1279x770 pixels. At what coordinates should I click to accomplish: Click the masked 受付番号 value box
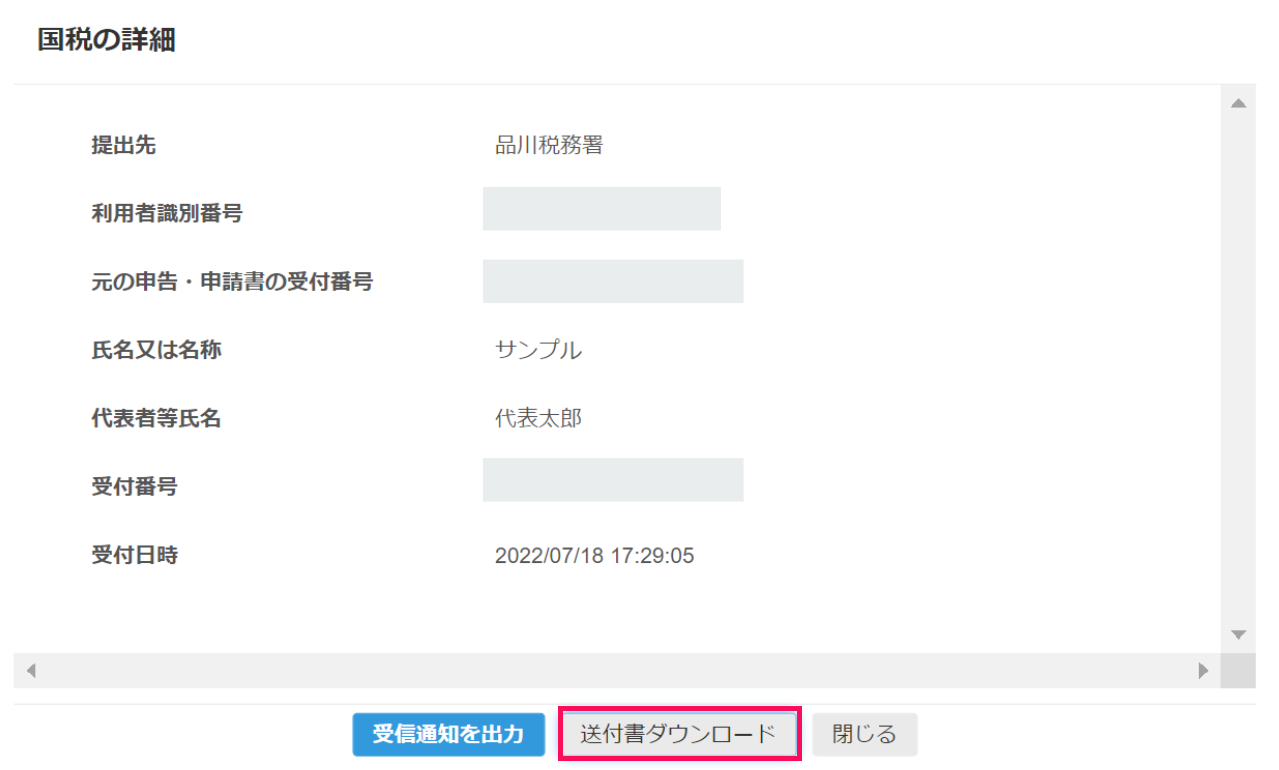point(612,480)
